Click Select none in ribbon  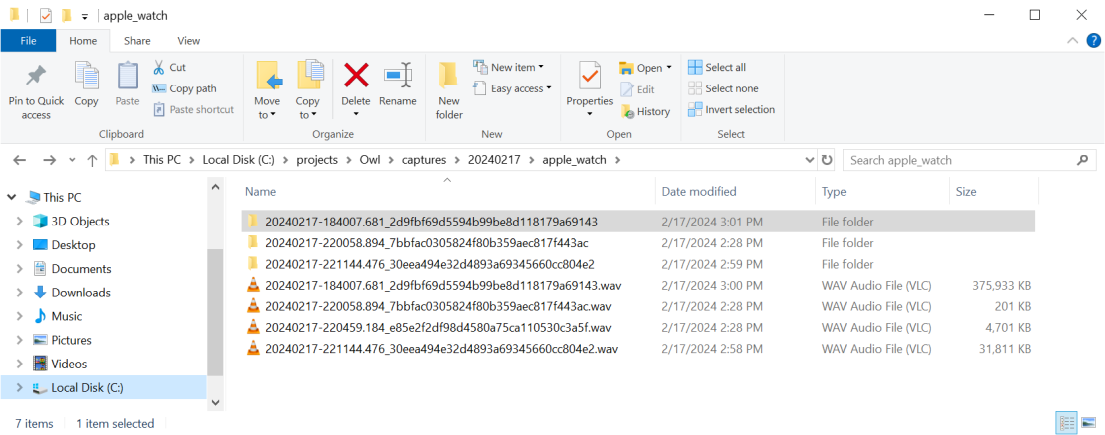pos(723,89)
